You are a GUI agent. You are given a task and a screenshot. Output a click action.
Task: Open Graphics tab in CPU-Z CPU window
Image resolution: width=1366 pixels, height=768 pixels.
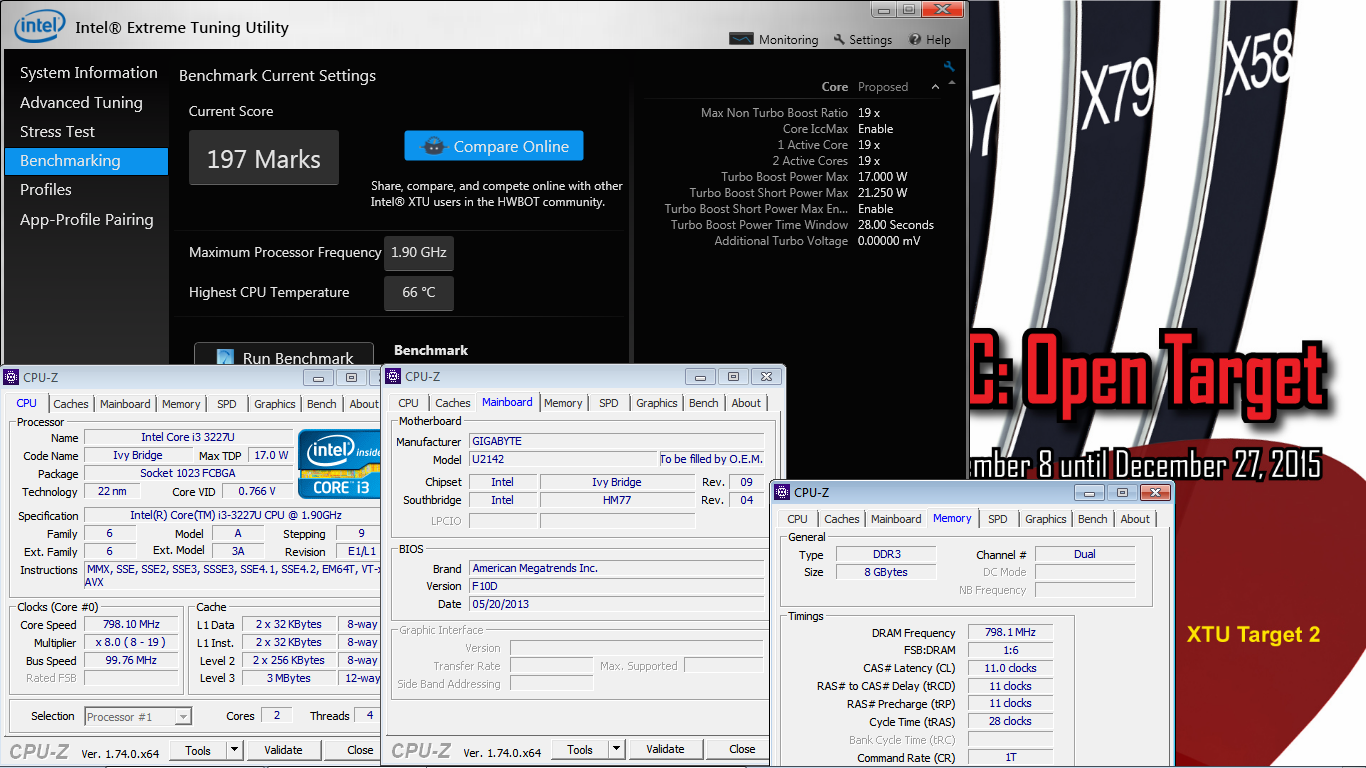pos(274,404)
